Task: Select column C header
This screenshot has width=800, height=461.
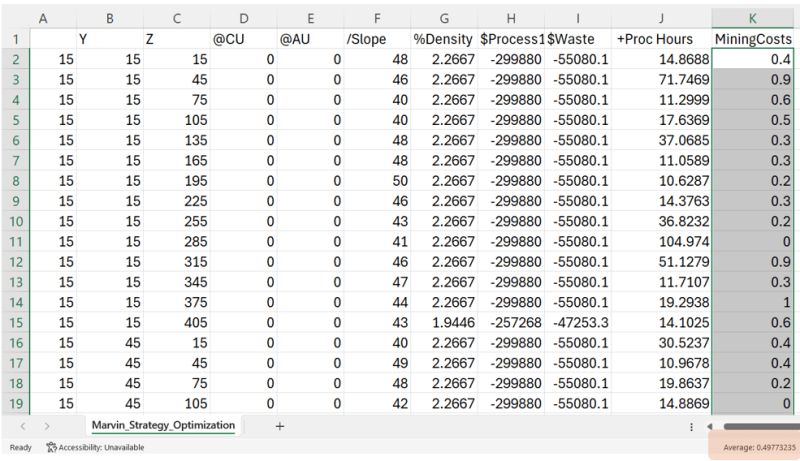Action: [177, 19]
